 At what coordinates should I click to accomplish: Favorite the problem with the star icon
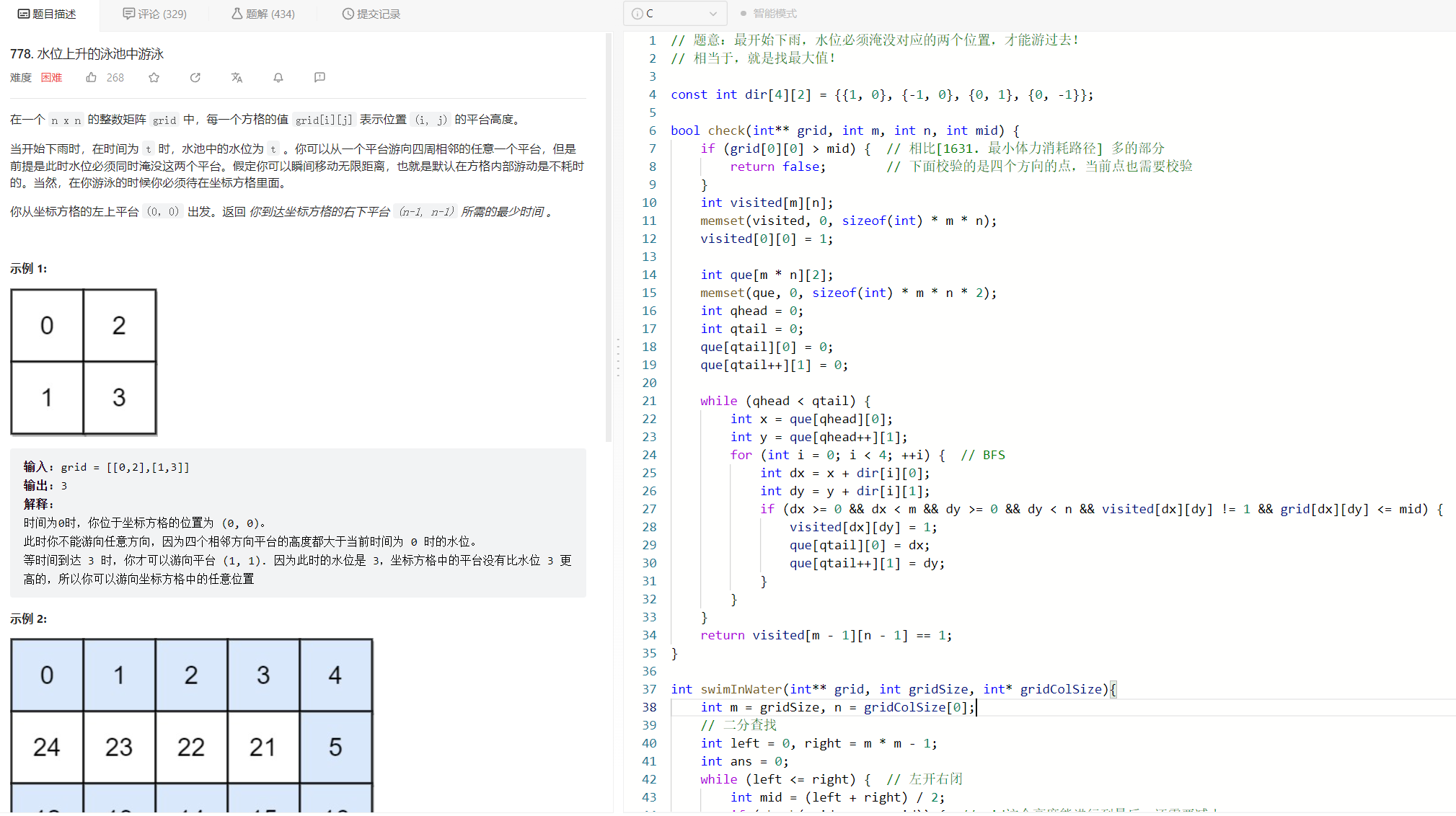(154, 77)
